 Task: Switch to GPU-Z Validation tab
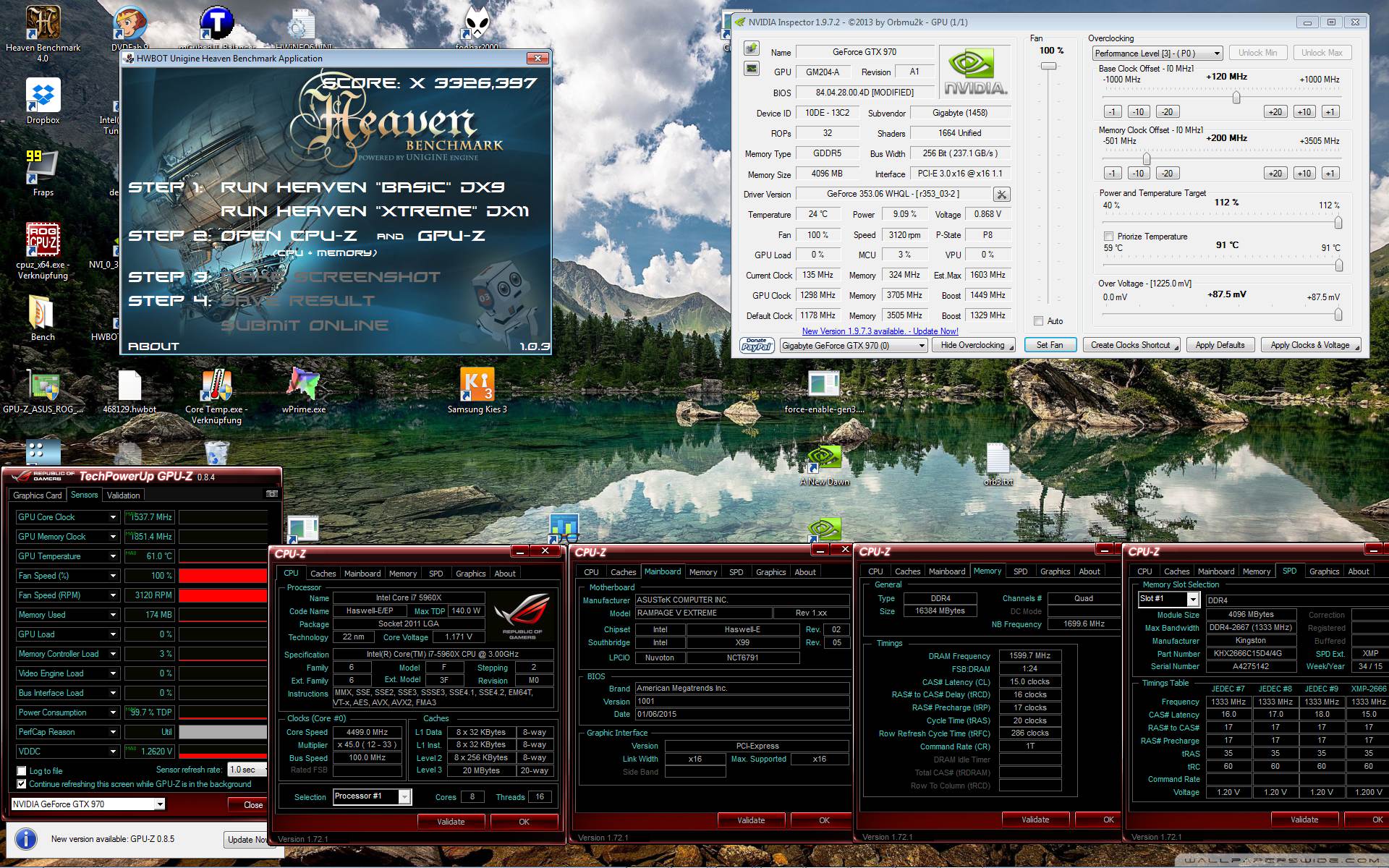tap(123, 495)
